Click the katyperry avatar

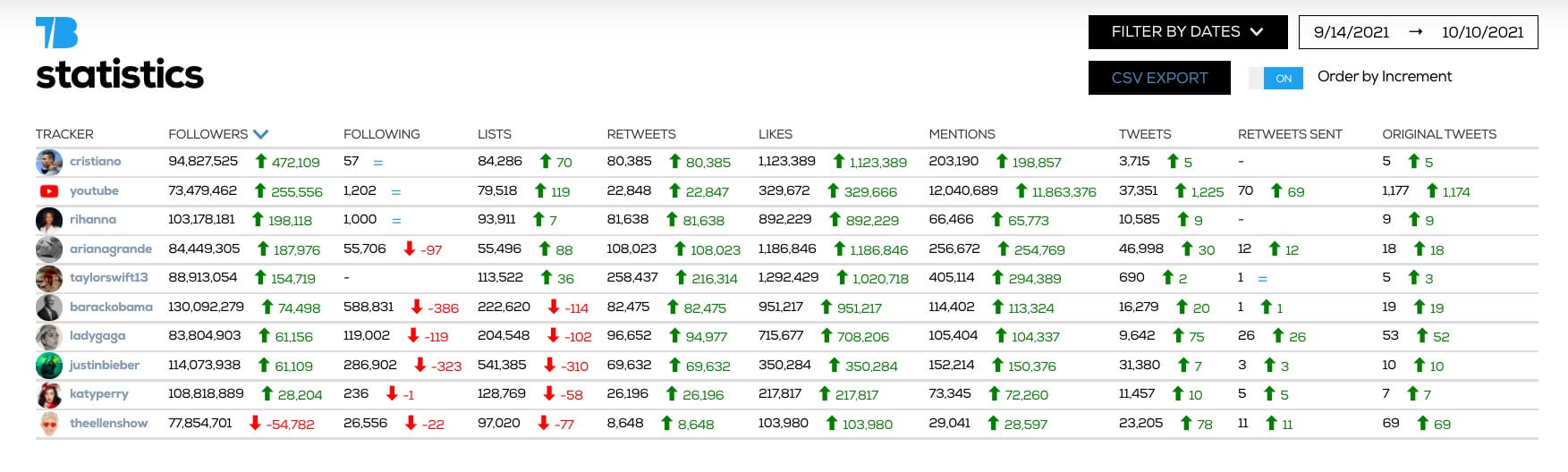click(49, 394)
